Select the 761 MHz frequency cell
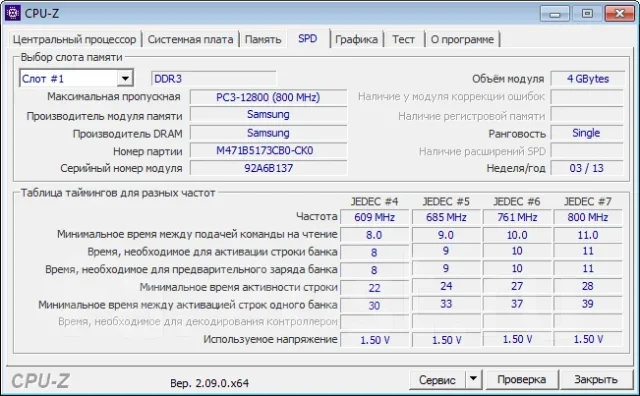 click(x=517, y=217)
